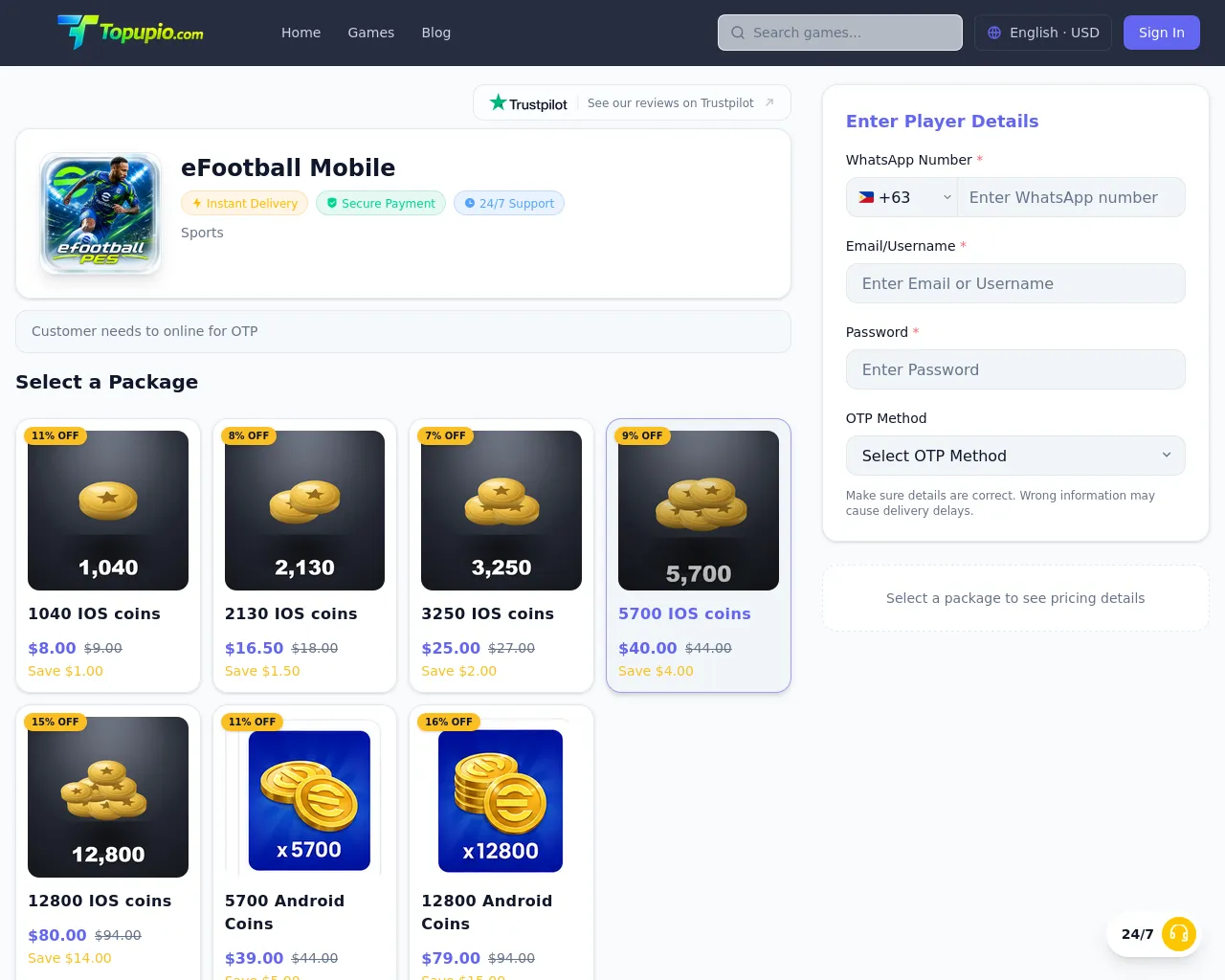The height and width of the screenshot is (980, 1225).
Task: Click the Select a Package heading
Action: [x=106, y=382]
